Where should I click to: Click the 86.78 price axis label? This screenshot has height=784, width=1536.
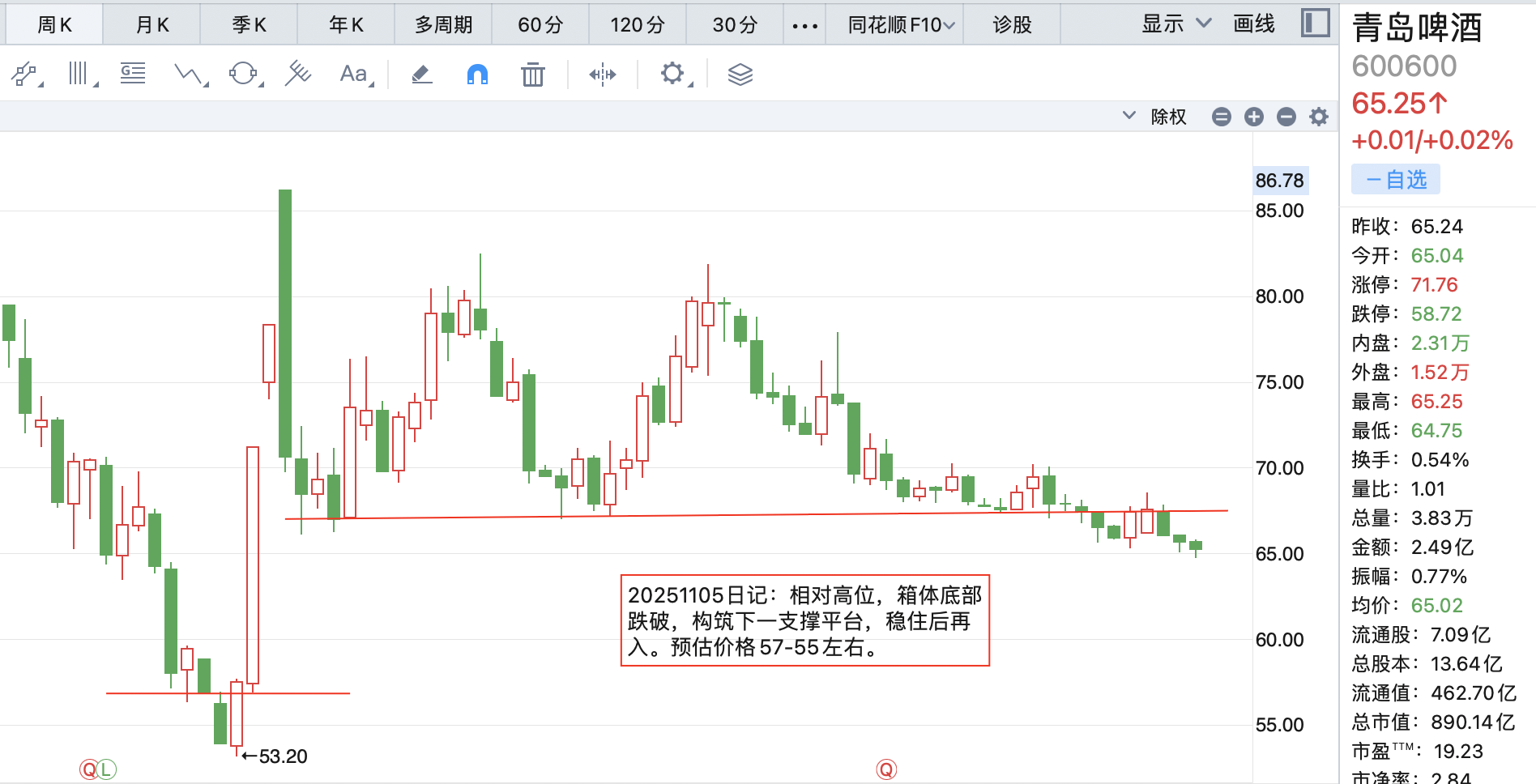pos(1280,181)
